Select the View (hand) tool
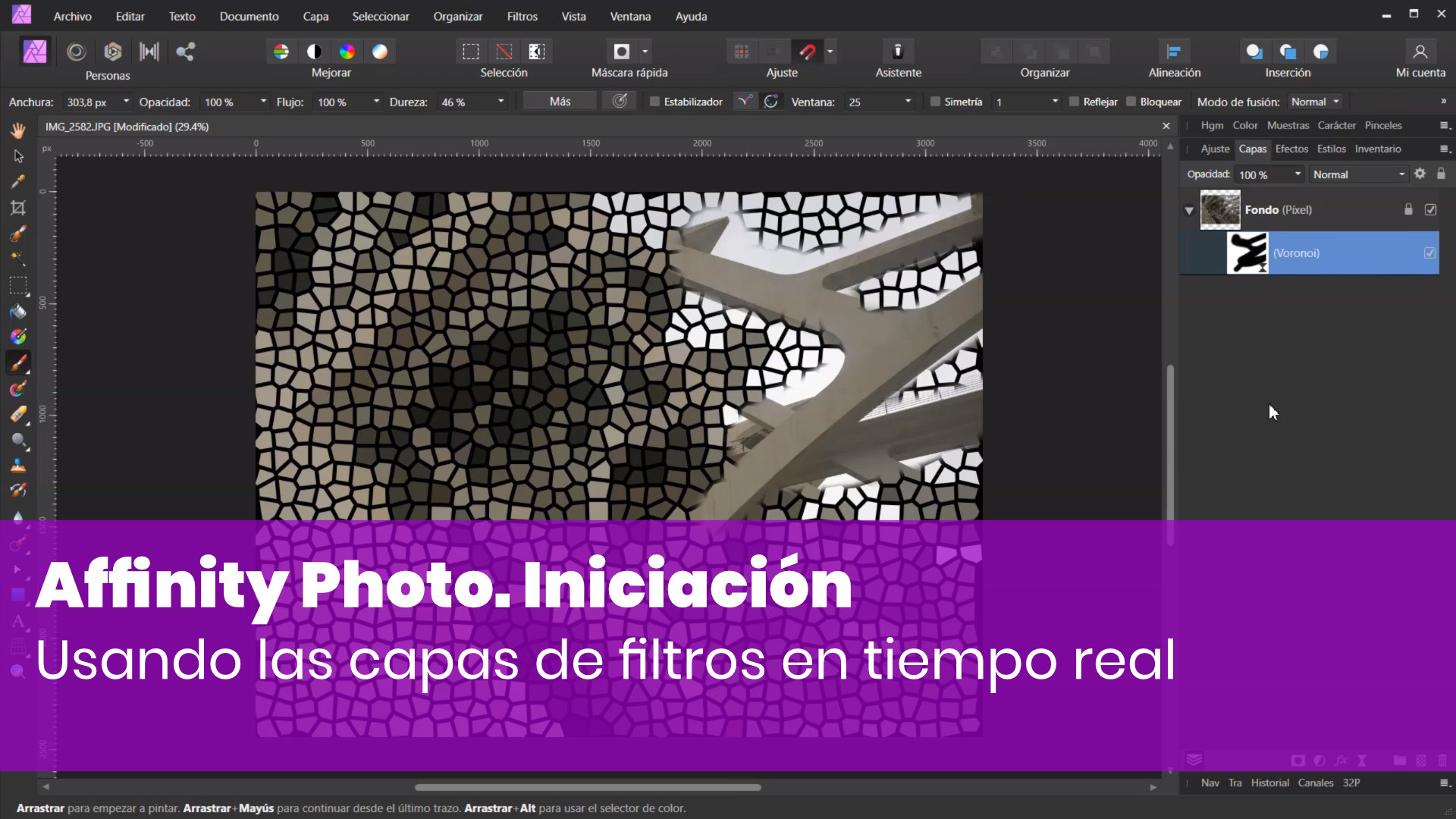1456x819 pixels. (18, 130)
